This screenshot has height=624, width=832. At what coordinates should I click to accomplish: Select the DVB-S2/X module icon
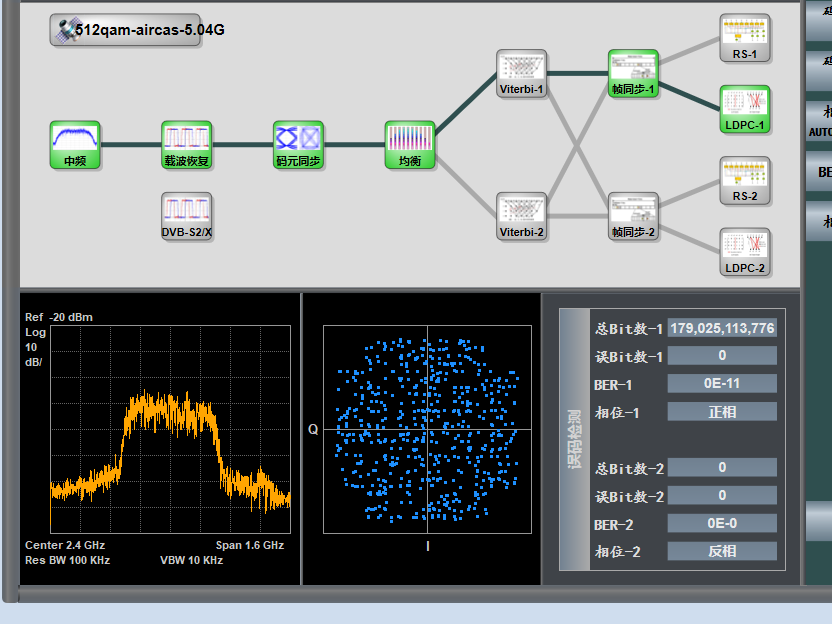tap(187, 216)
